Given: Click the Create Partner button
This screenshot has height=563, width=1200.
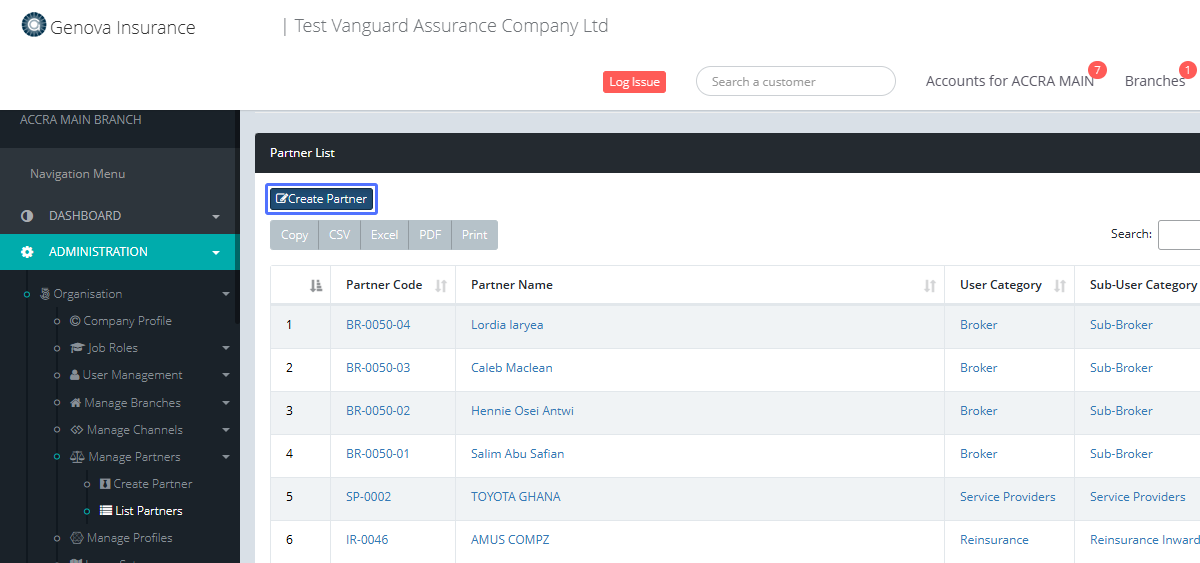Looking at the screenshot, I should click(x=321, y=199).
